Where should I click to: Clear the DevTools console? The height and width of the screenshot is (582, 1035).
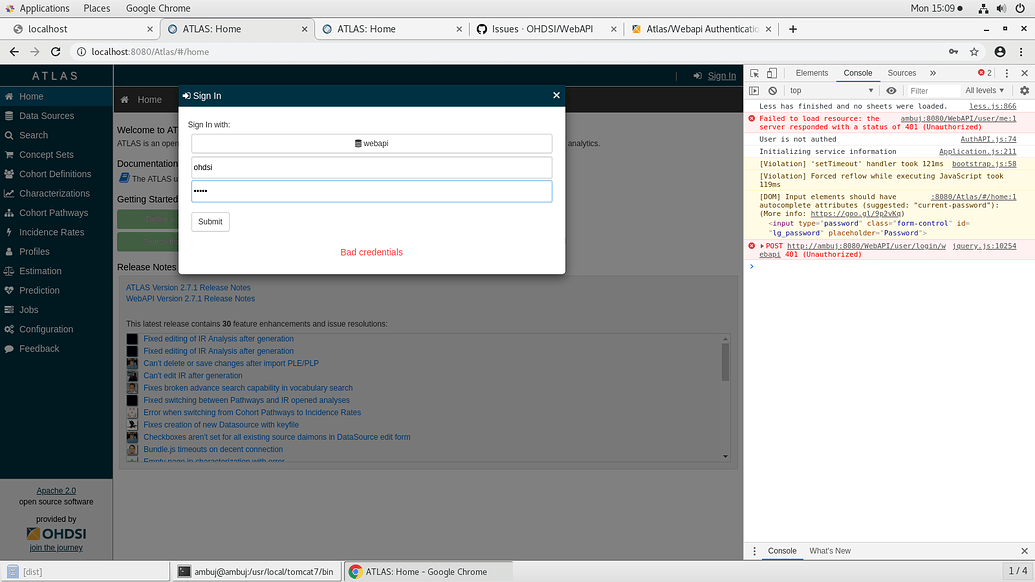[x=773, y=90]
